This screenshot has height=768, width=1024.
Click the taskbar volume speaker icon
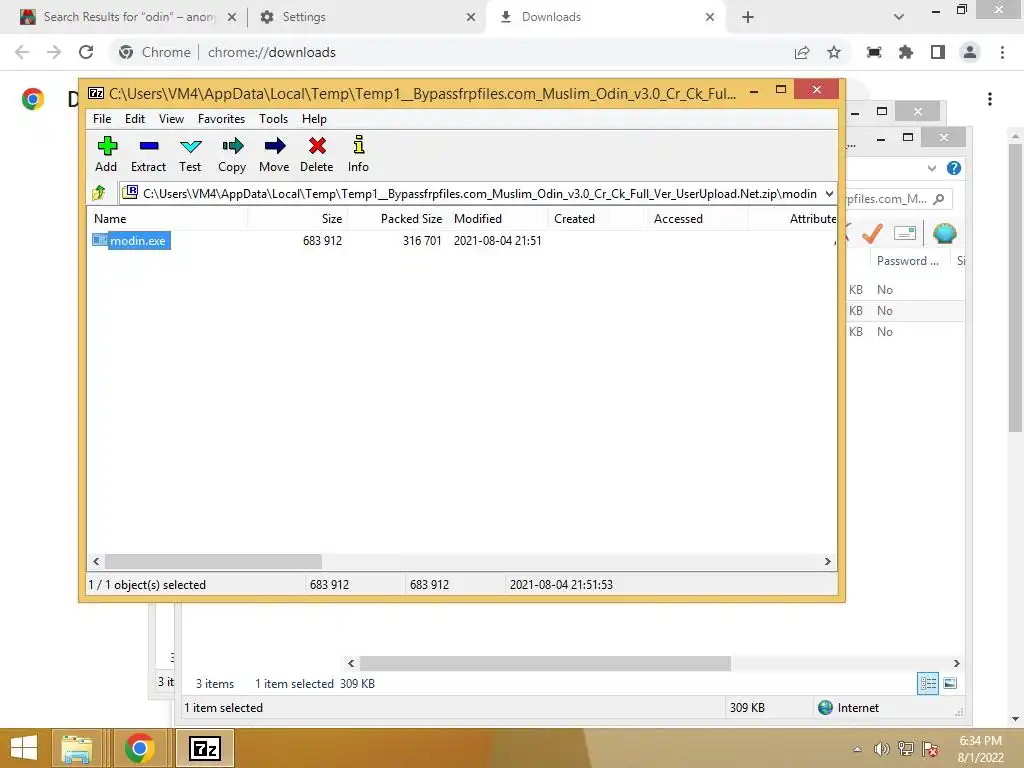pyautogui.click(x=882, y=749)
